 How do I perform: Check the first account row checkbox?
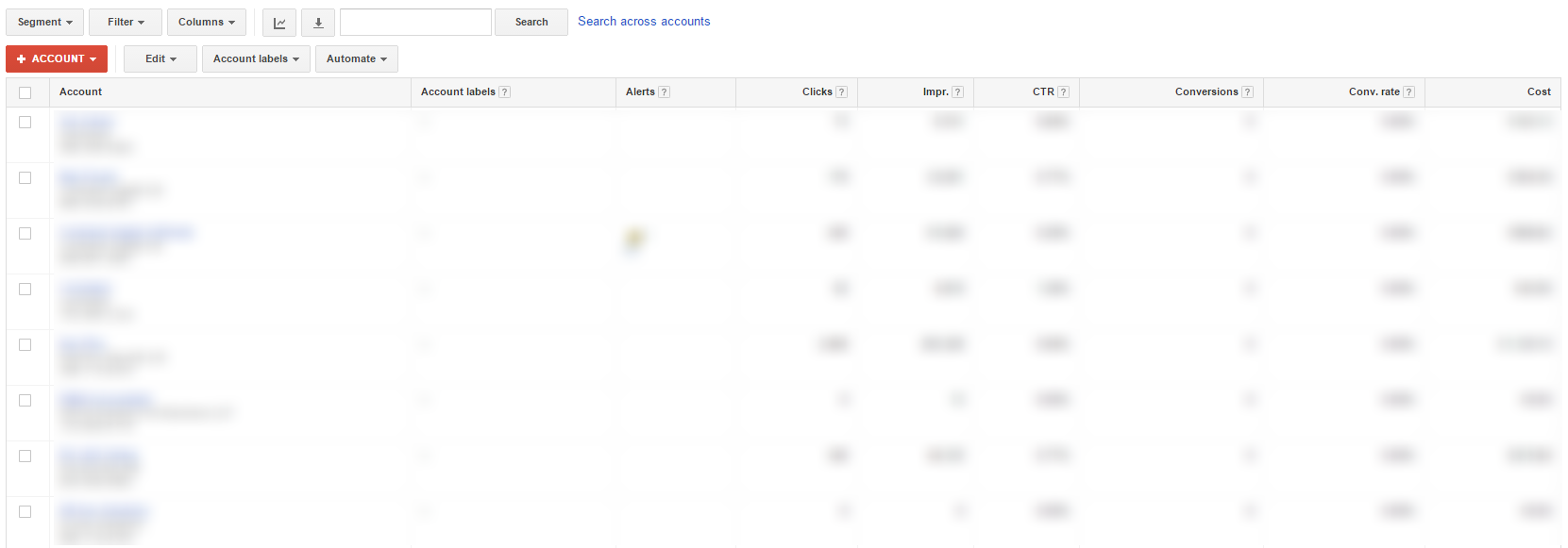click(x=25, y=123)
